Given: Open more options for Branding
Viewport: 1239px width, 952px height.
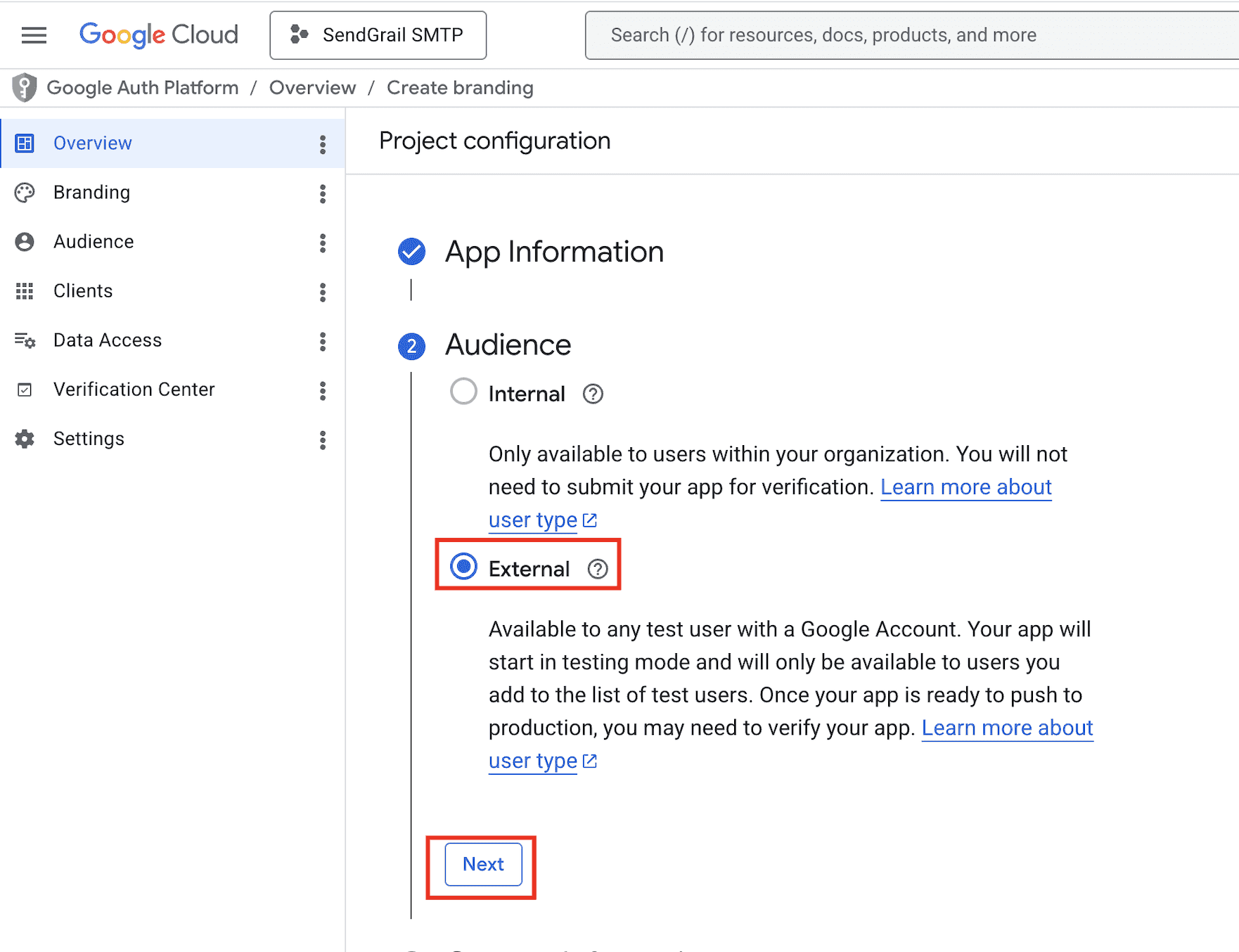Looking at the screenshot, I should point(323,193).
